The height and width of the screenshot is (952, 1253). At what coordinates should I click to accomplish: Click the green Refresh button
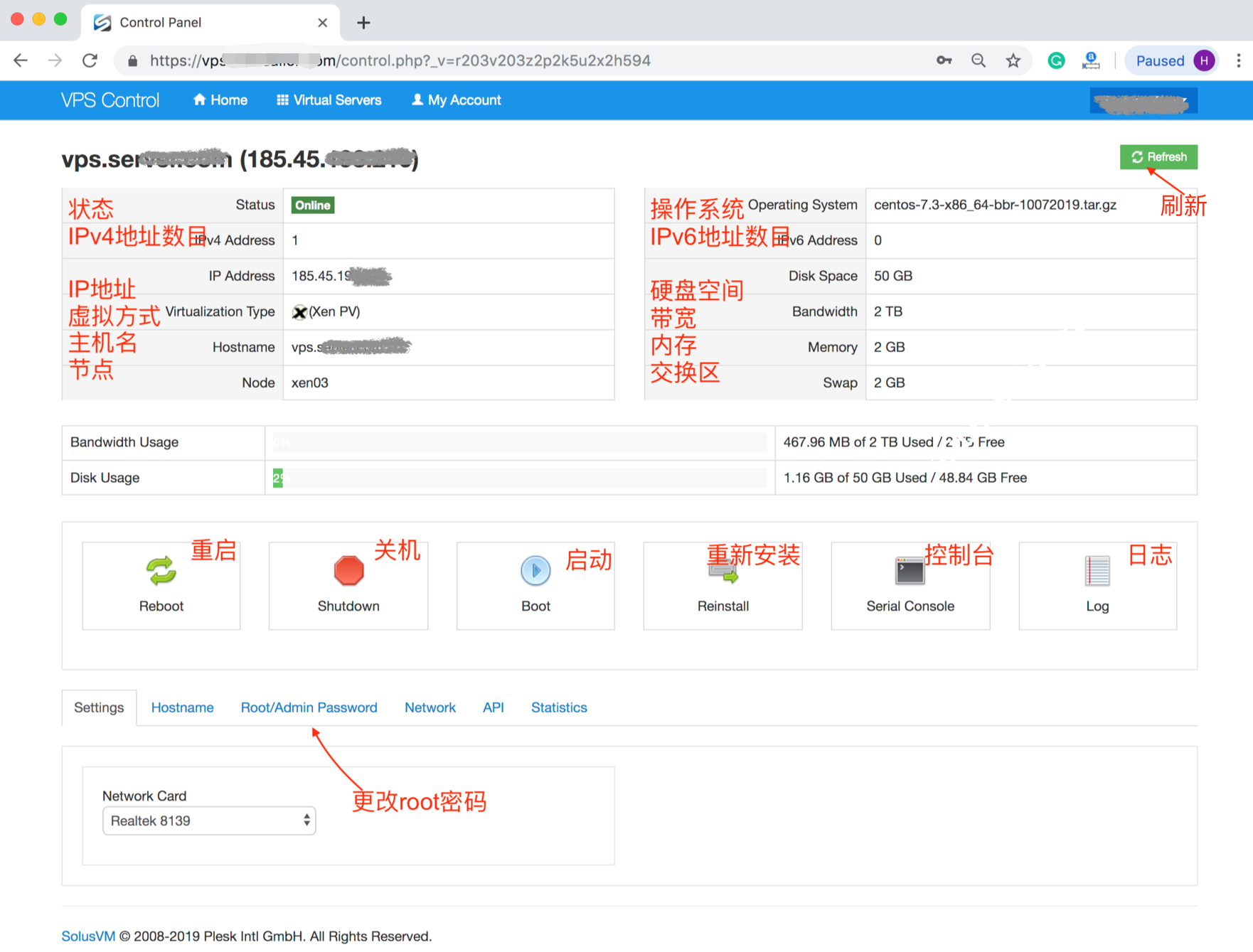coord(1158,157)
